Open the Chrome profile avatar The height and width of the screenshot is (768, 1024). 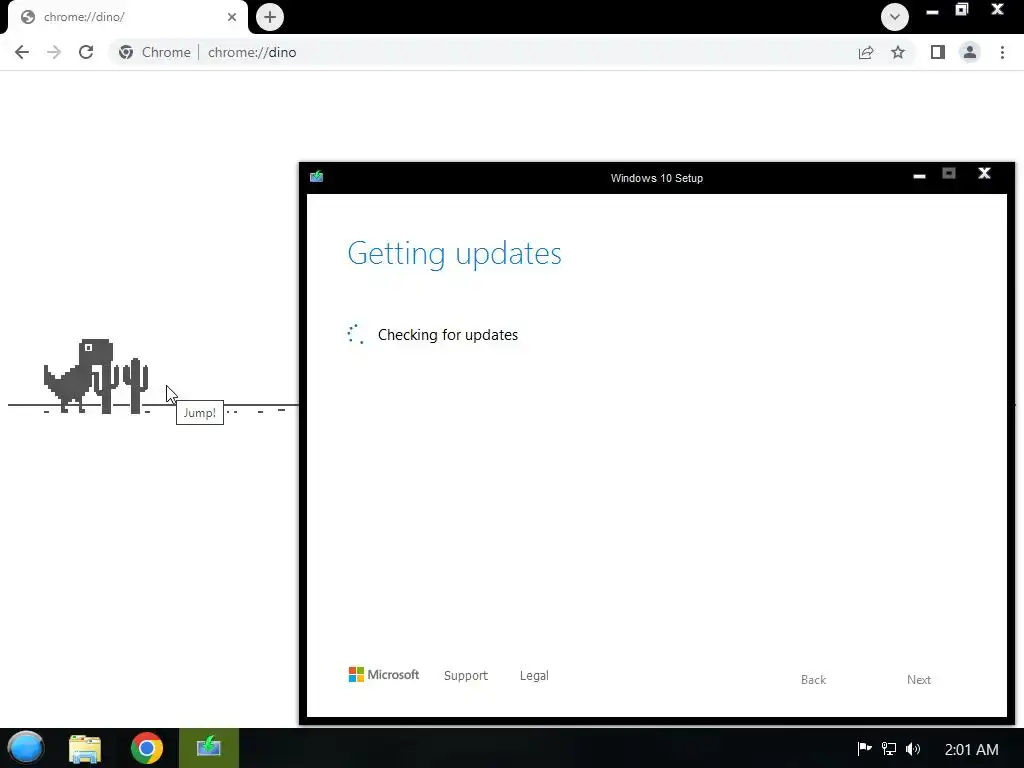pos(970,52)
